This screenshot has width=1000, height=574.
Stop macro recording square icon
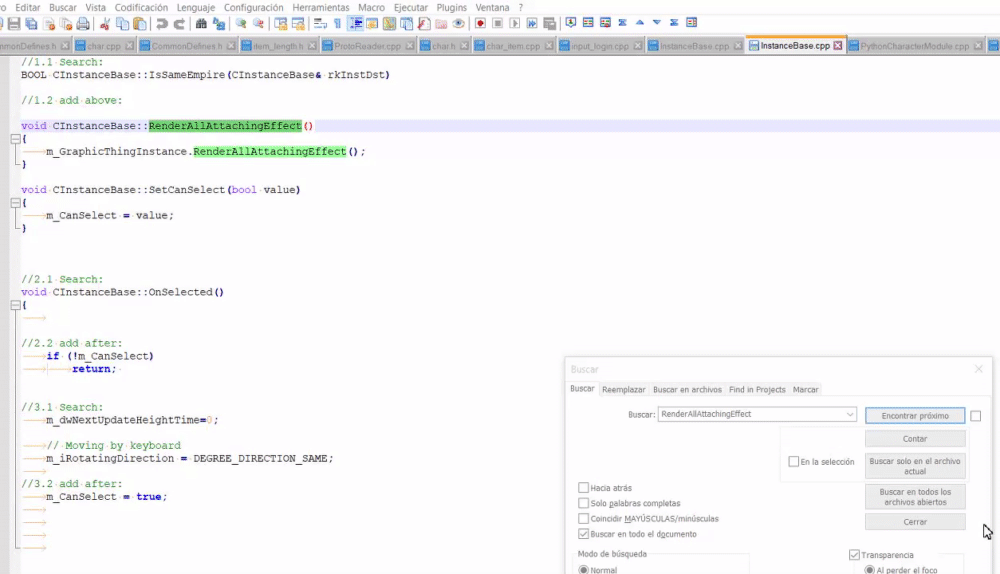pyautogui.click(x=497, y=24)
